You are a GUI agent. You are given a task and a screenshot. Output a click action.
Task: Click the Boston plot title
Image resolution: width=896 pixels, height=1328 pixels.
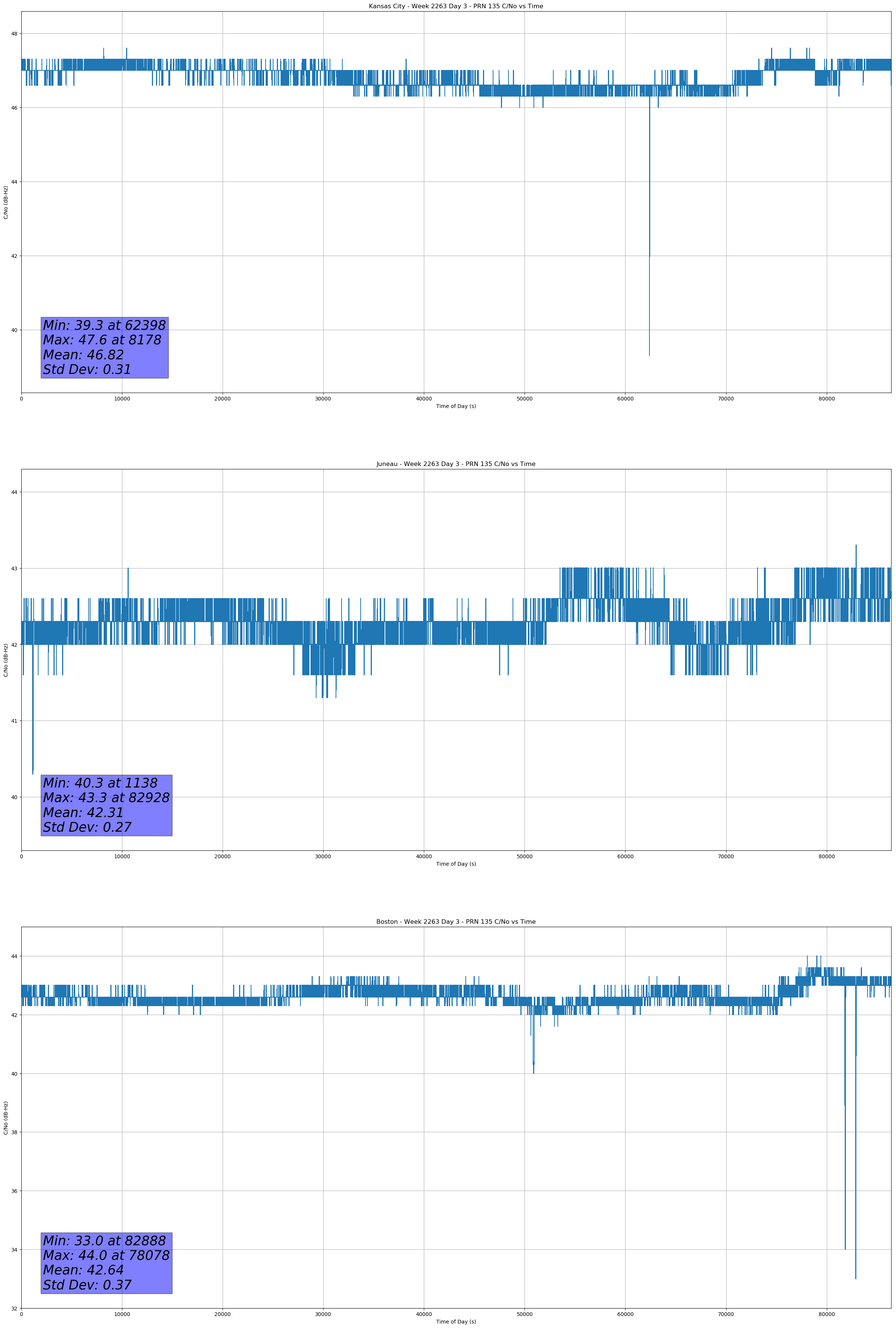tap(456, 922)
